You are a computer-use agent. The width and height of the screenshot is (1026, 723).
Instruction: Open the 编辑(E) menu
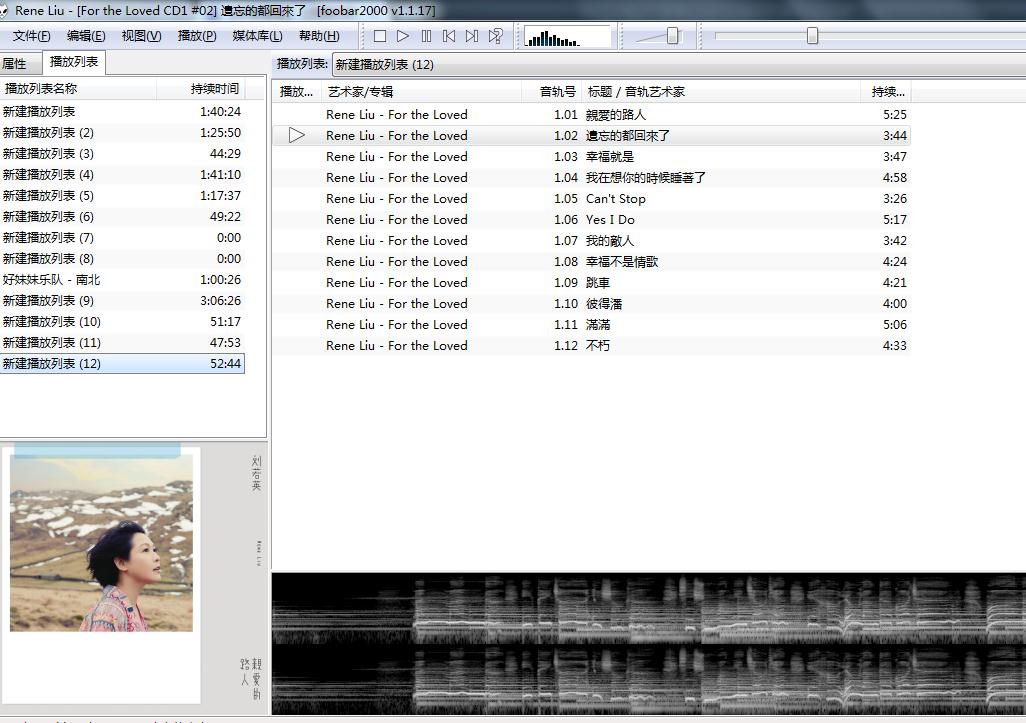86,36
